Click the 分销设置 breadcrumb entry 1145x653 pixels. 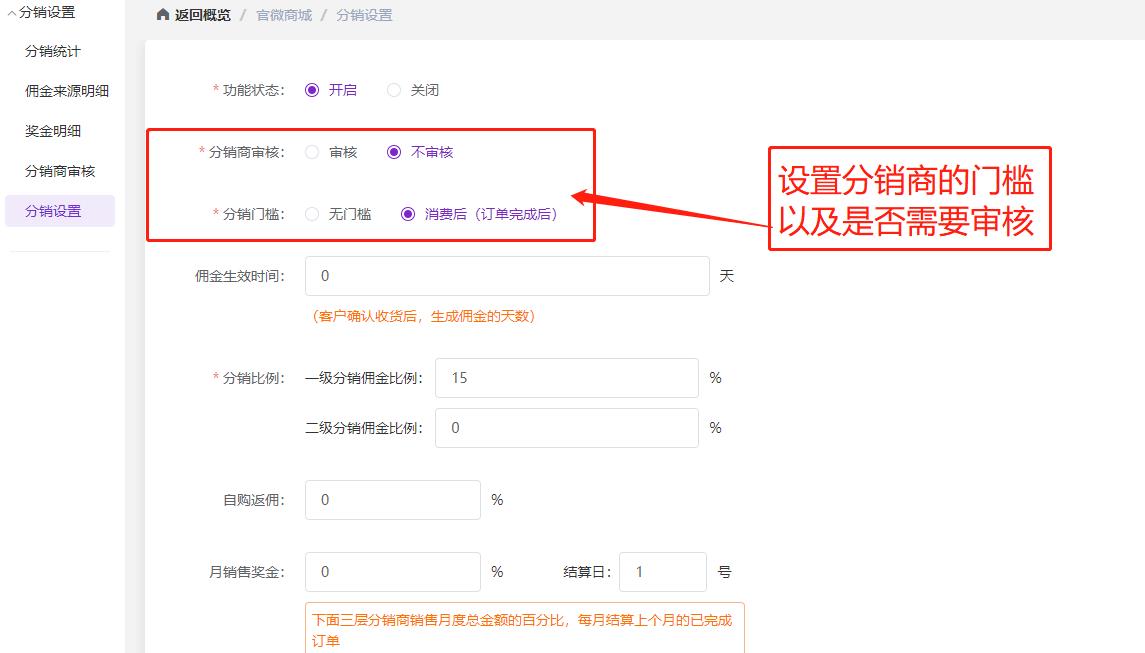[366, 15]
